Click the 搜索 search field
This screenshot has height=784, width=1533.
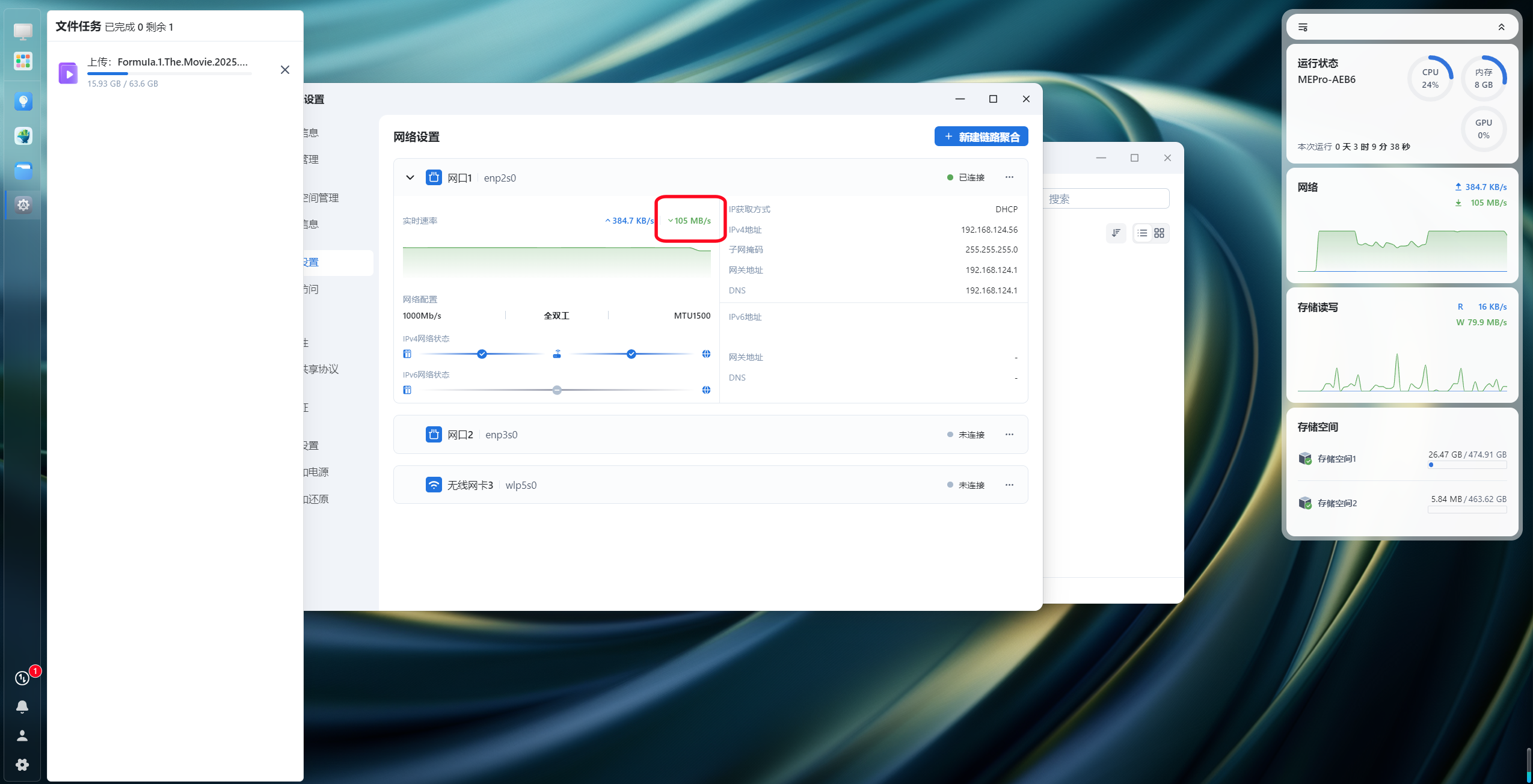(1107, 198)
